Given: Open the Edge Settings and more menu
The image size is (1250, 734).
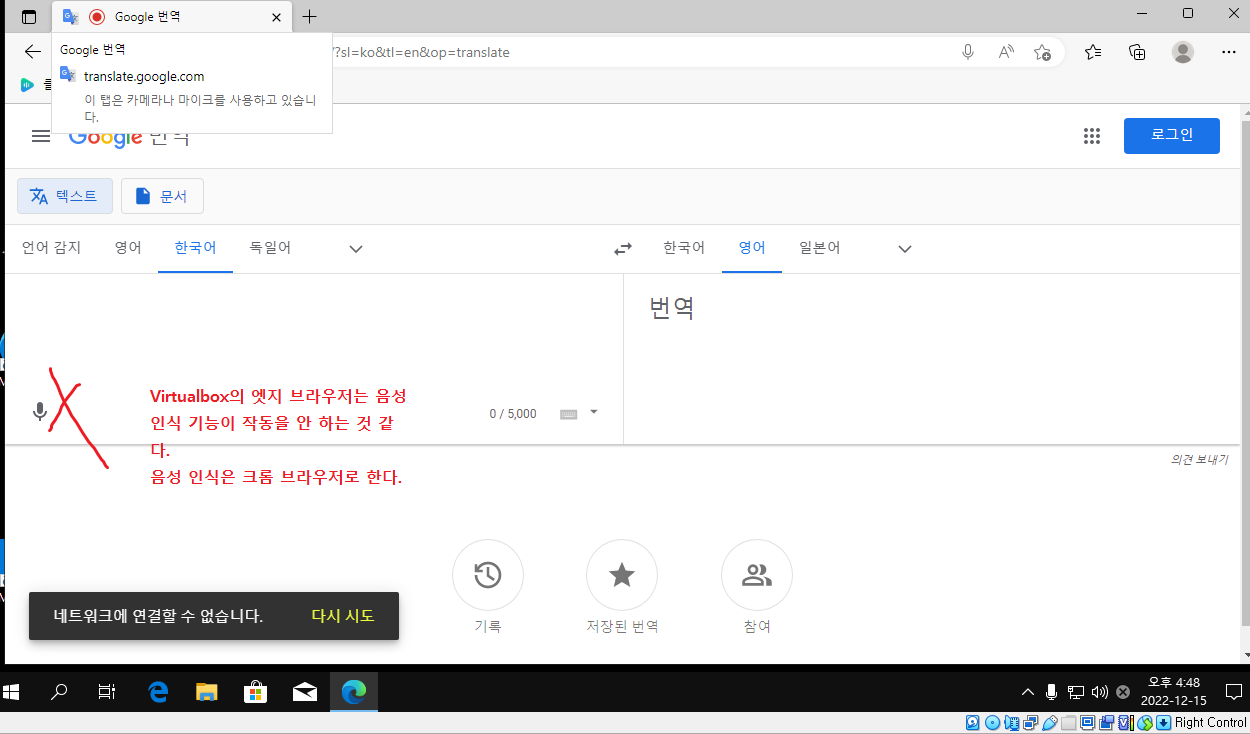Looking at the screenshot, I should 1229,52.
